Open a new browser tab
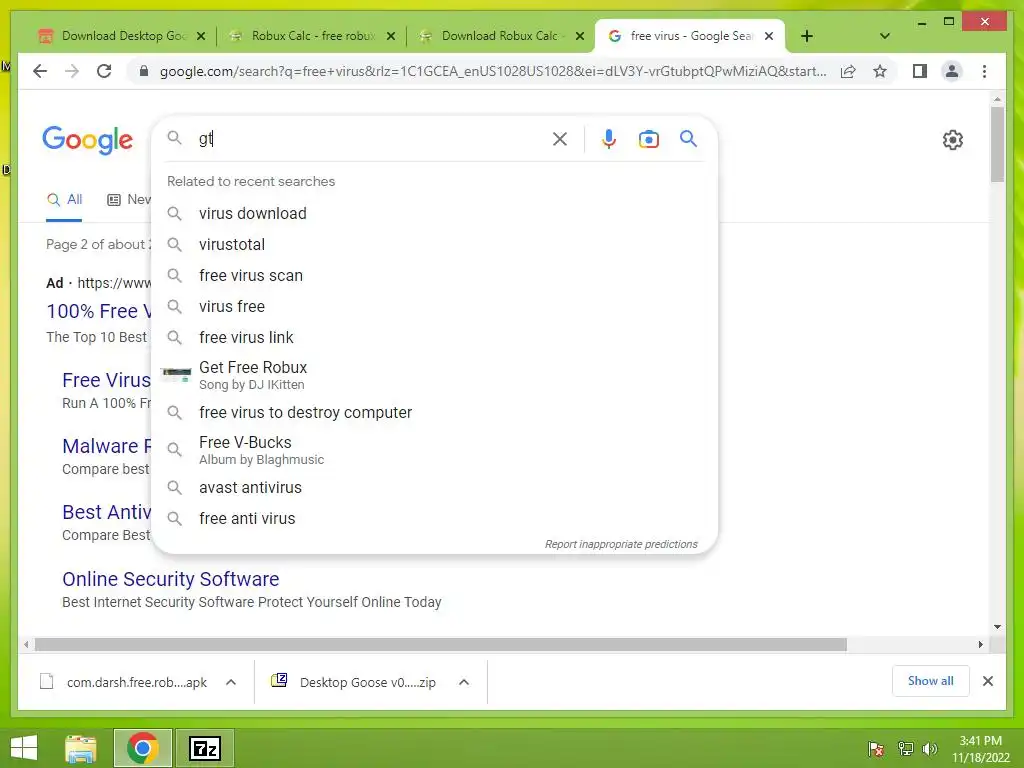 pyautogui.click(x=807, y=36)
